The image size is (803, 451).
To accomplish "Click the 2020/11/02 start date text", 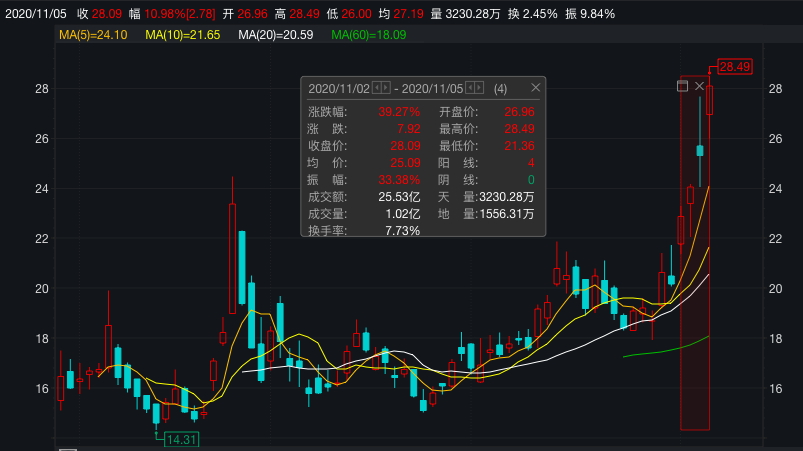I will tap(339, 89).
